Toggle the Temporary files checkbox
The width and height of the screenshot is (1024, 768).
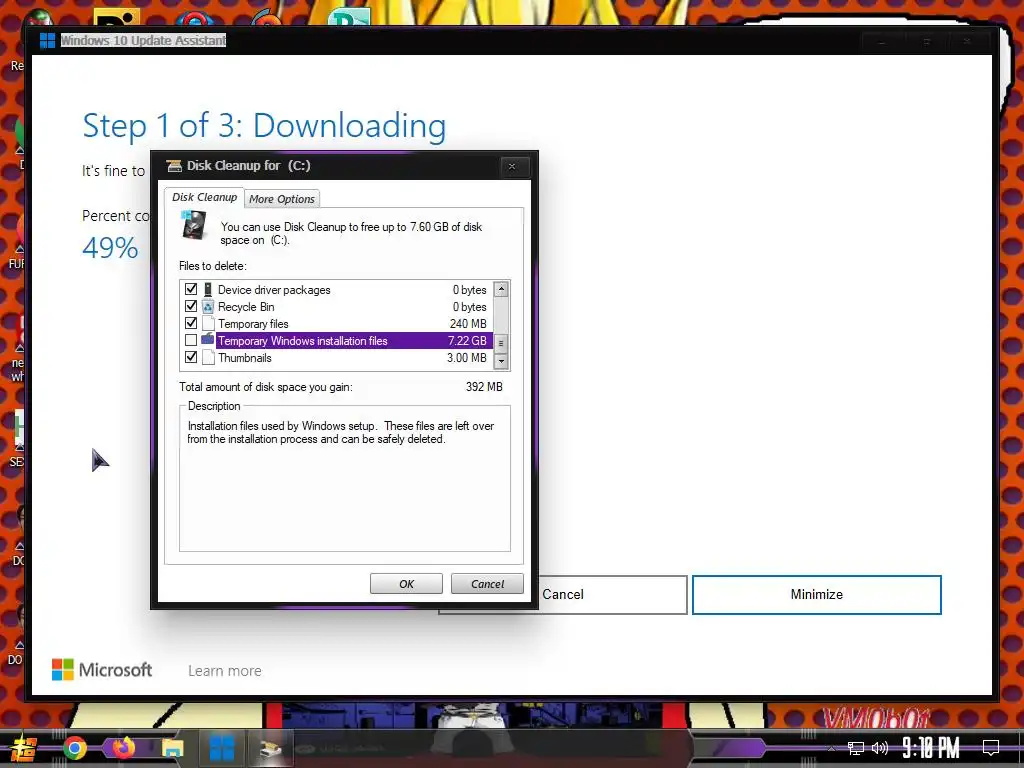191,323
